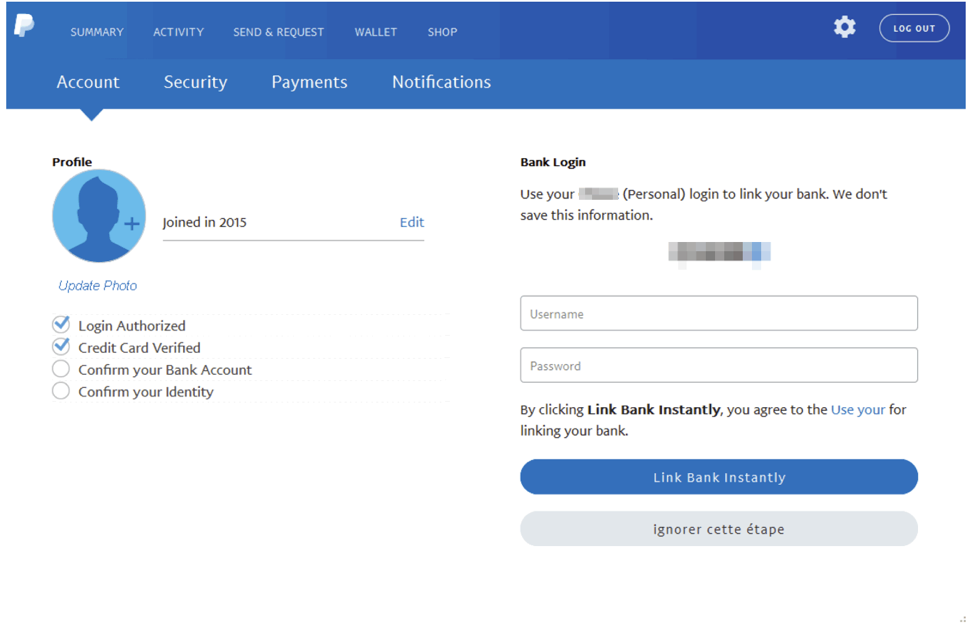Open the ACTIVITY section

[179, 31]
